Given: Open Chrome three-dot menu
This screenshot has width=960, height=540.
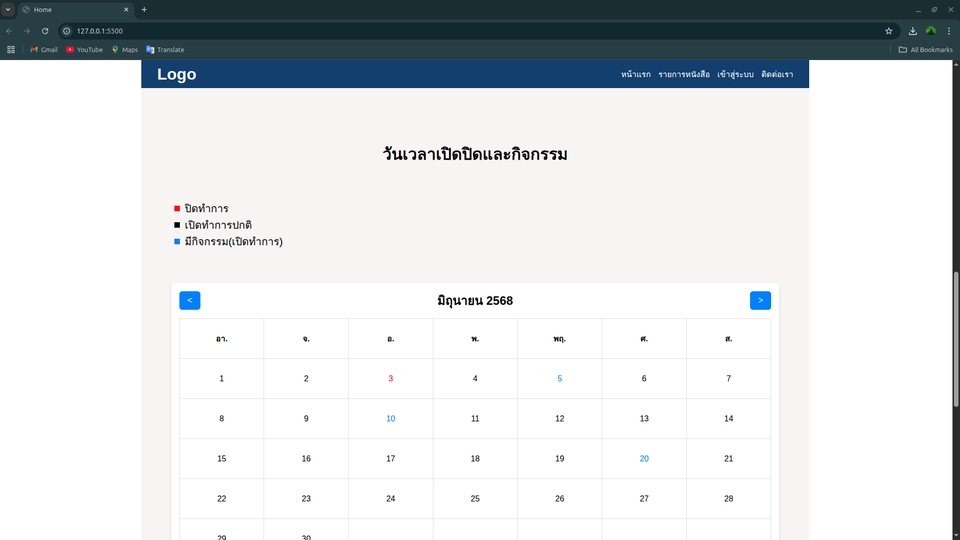Looking at the screenshot, I should [x=949, y=31].
